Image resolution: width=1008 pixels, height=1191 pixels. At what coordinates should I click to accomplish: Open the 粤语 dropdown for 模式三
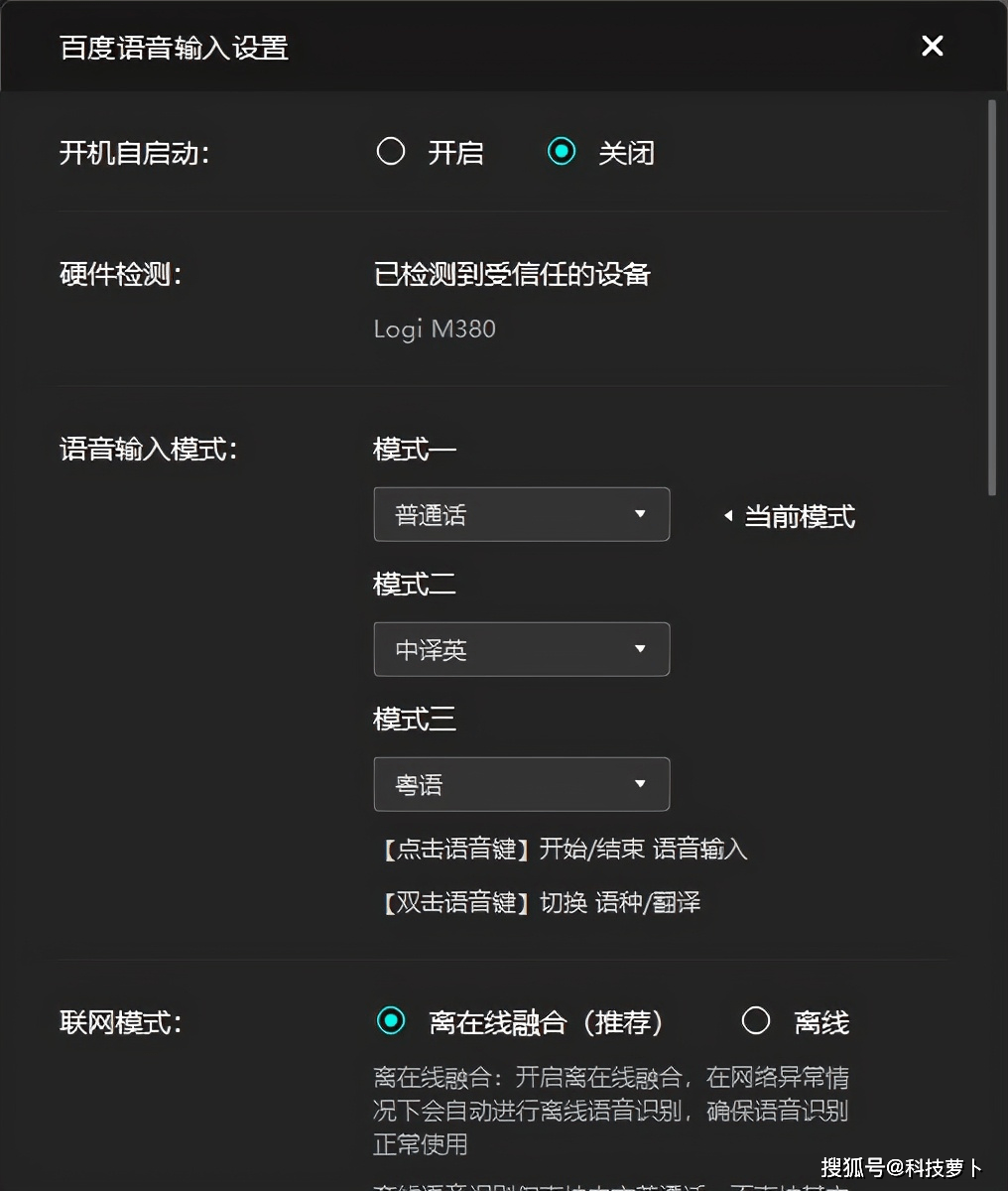(521, 784)
